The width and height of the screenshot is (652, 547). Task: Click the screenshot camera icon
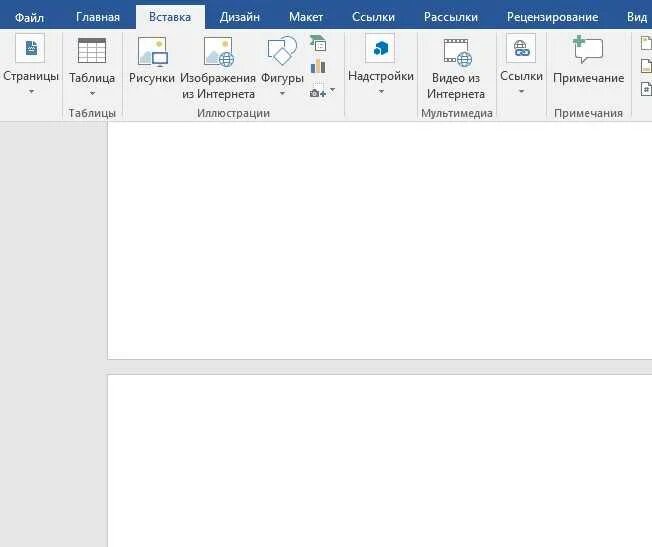(318, 92)
